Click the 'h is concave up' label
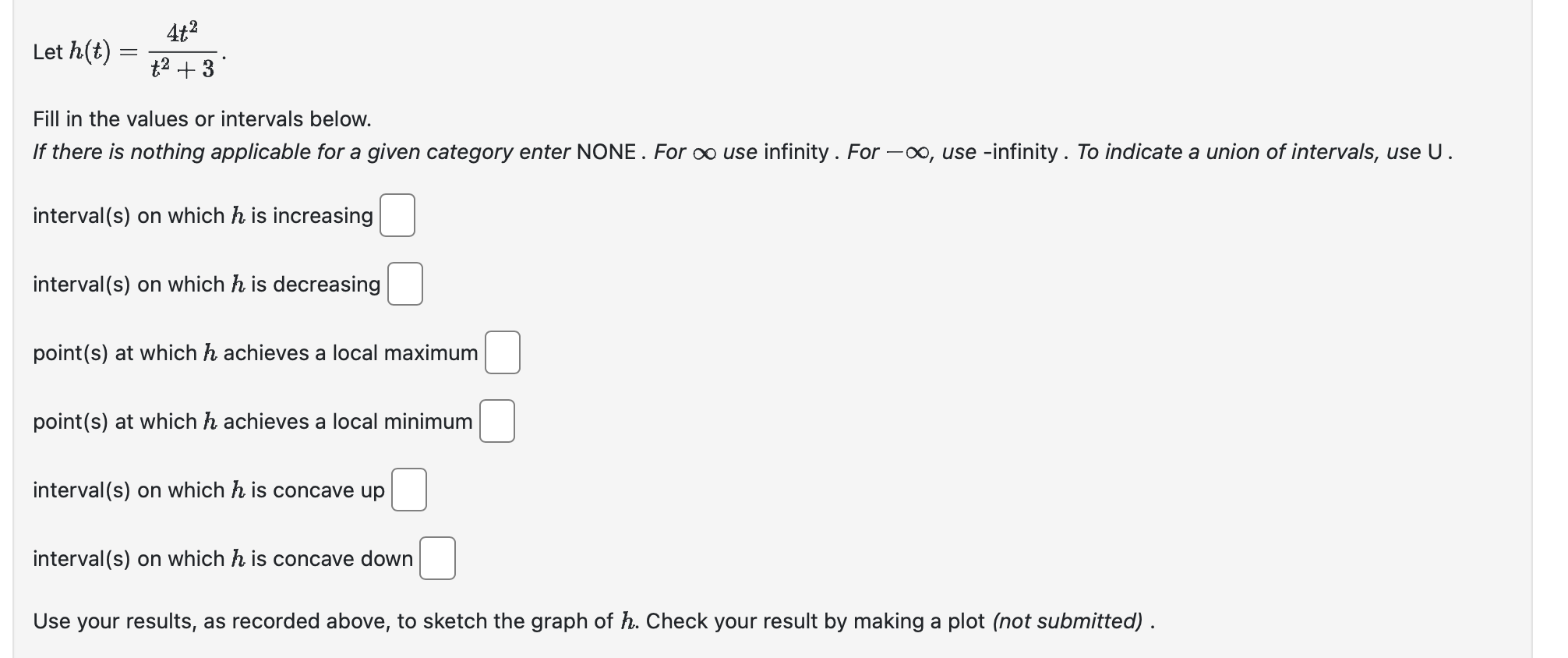The width and height of the screenshot is (1568, 658). 308,490
